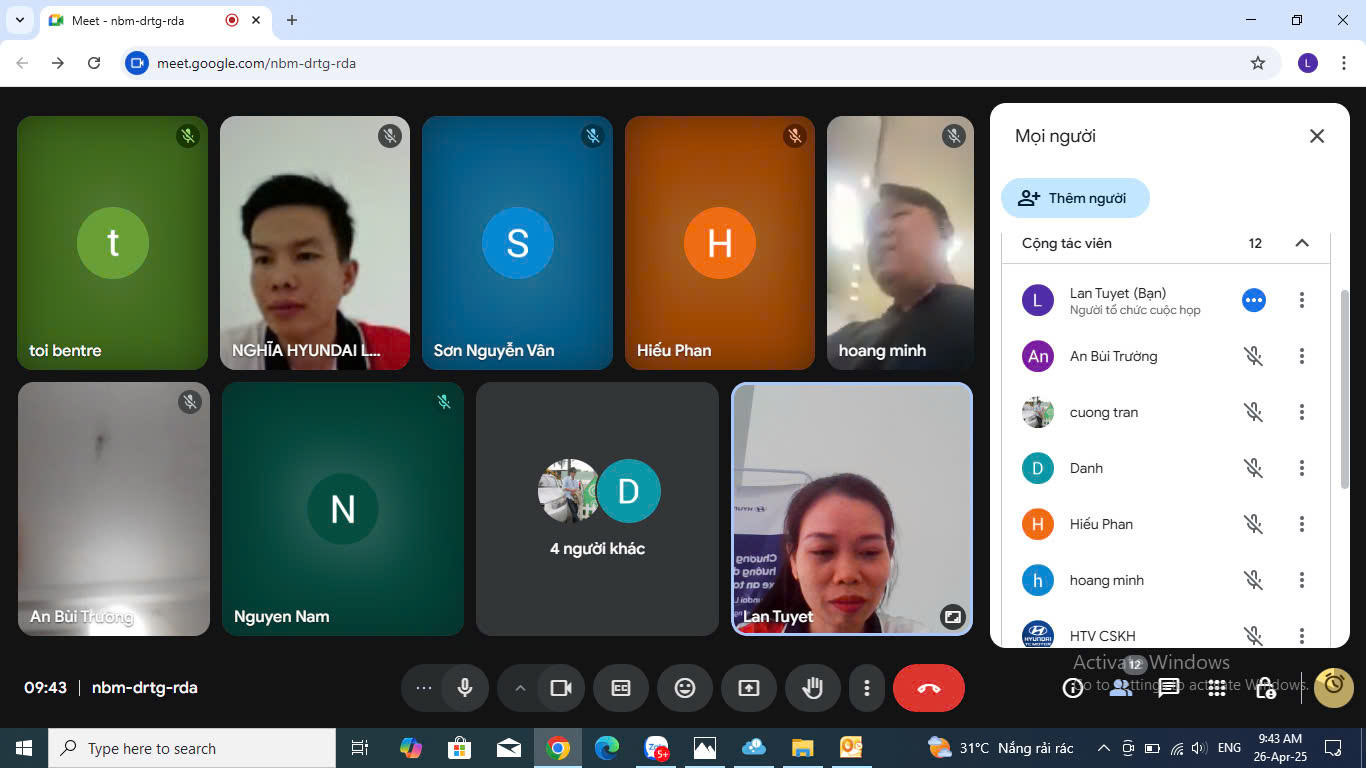Click the people panel vertical scrollbar
1366x768 pixels.
(1344, 390)
